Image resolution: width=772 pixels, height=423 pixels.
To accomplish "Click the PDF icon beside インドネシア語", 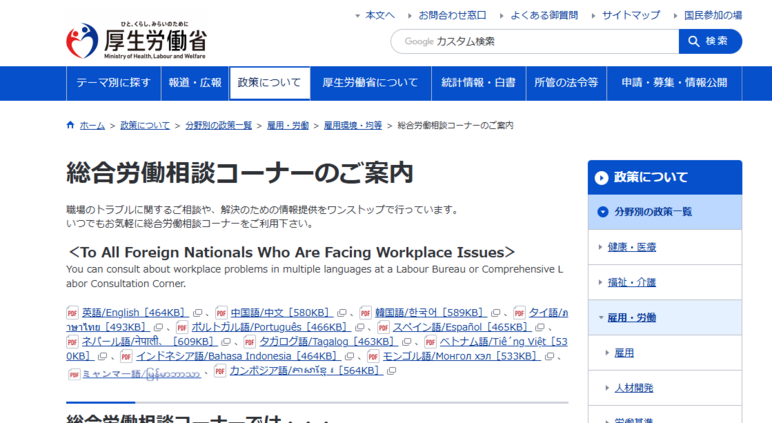I will (x=126, y=356).
